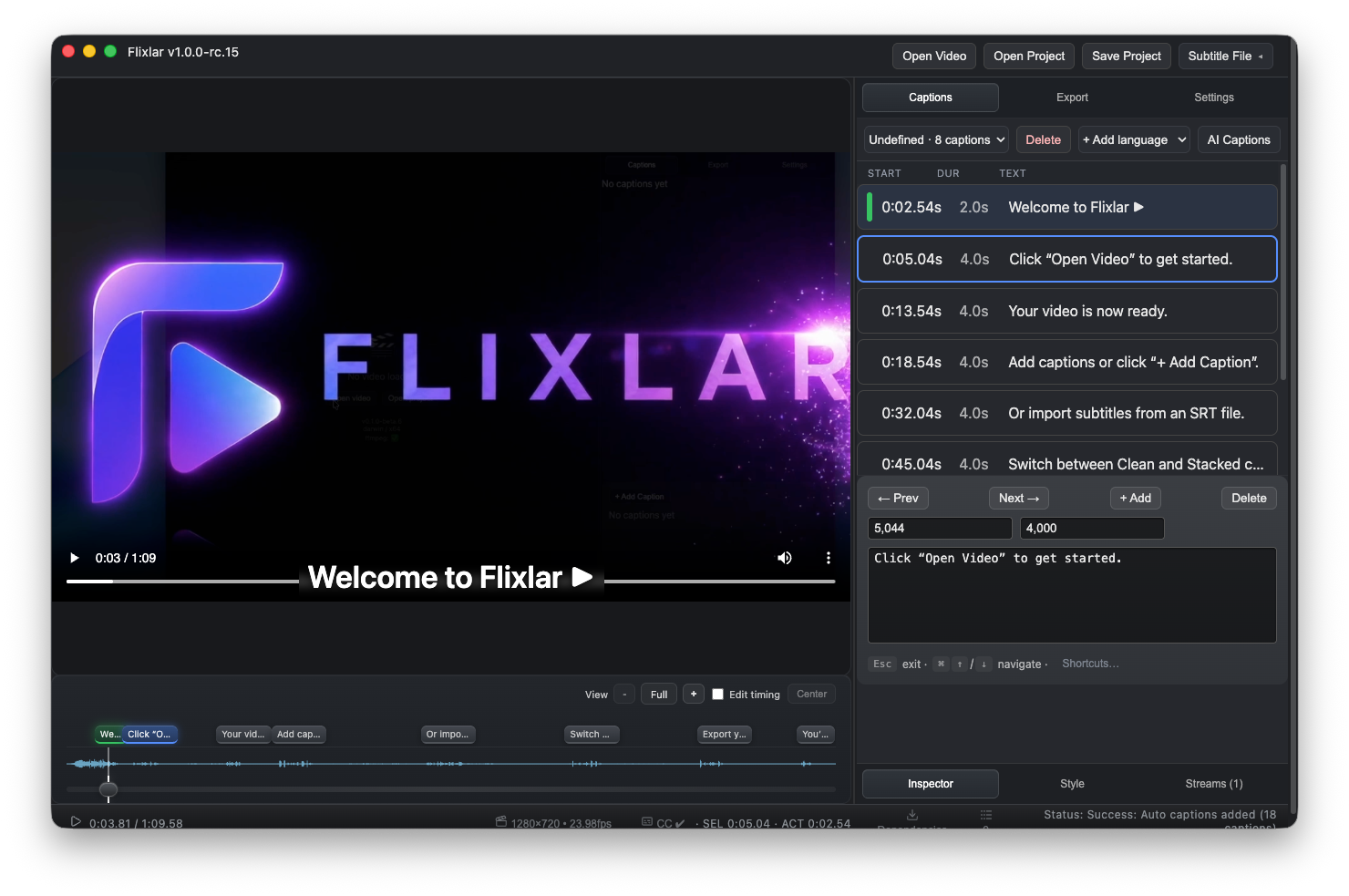Click Delete in the caption editor

[1249, 498]
